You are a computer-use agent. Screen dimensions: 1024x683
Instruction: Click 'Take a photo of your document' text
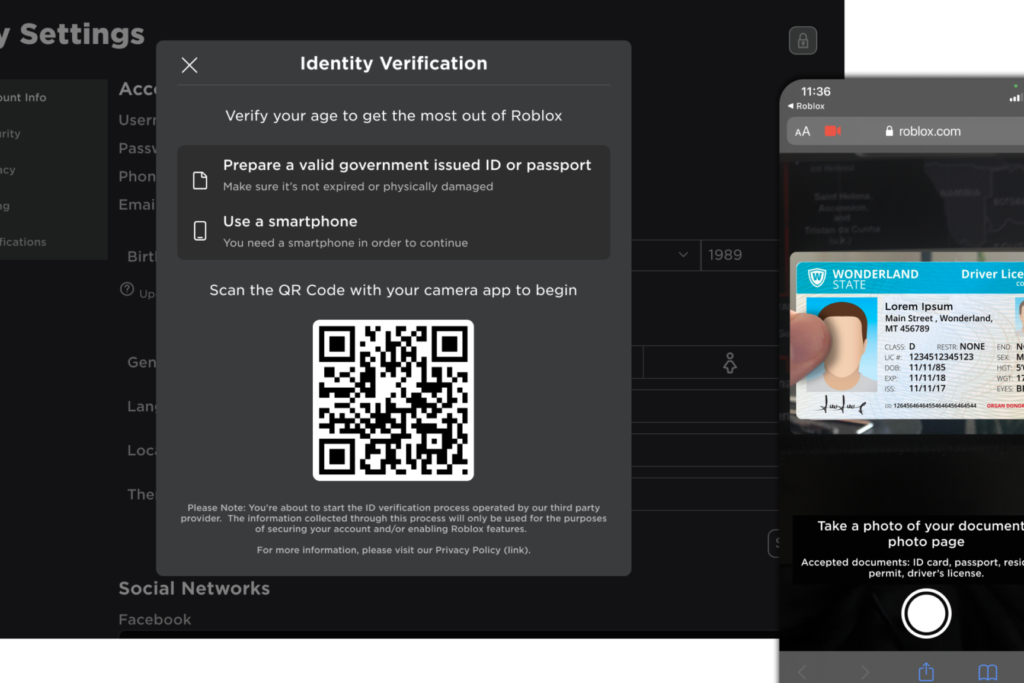coord(921,533)
